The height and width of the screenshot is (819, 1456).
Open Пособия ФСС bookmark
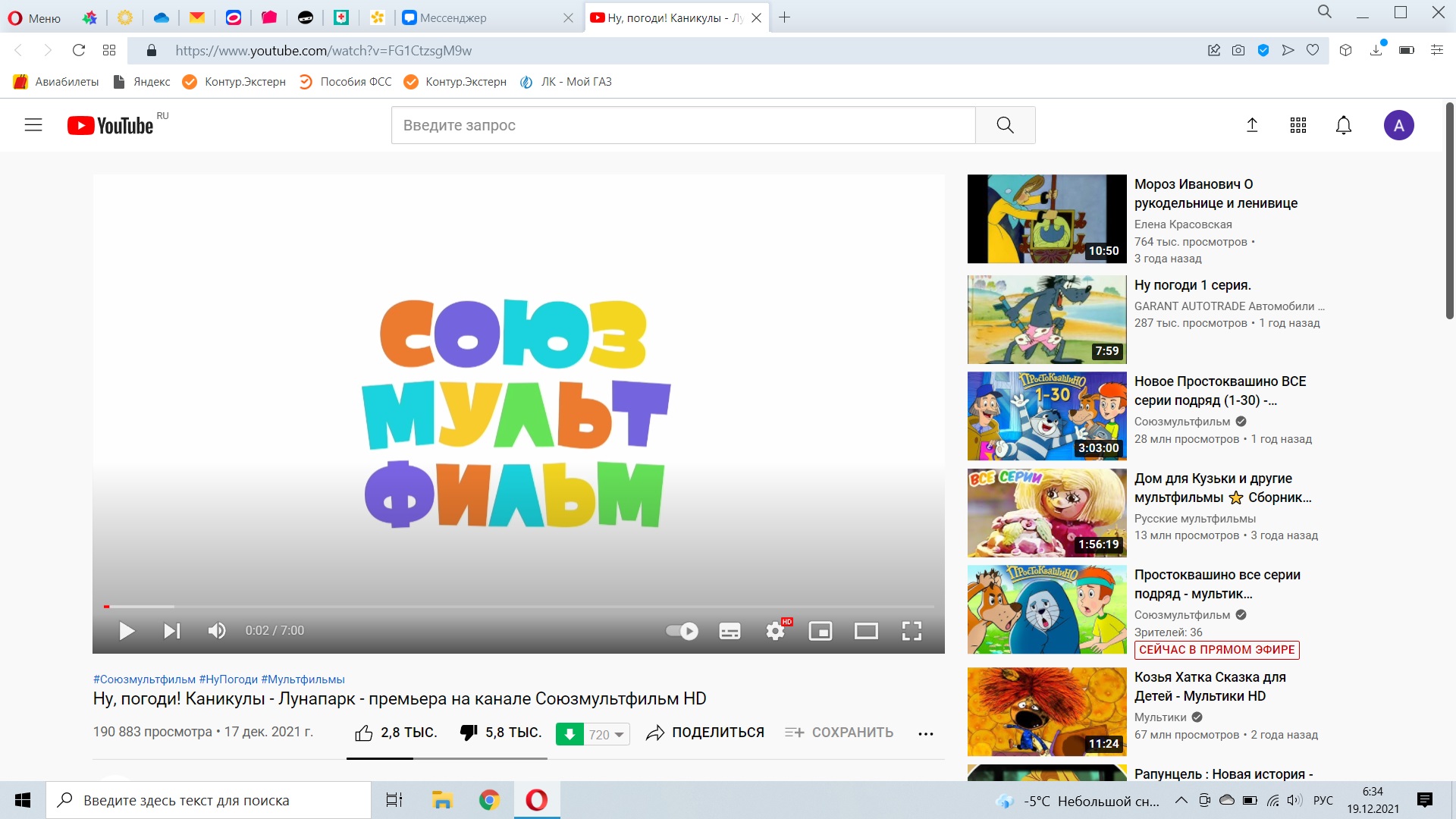pos(345,82)
